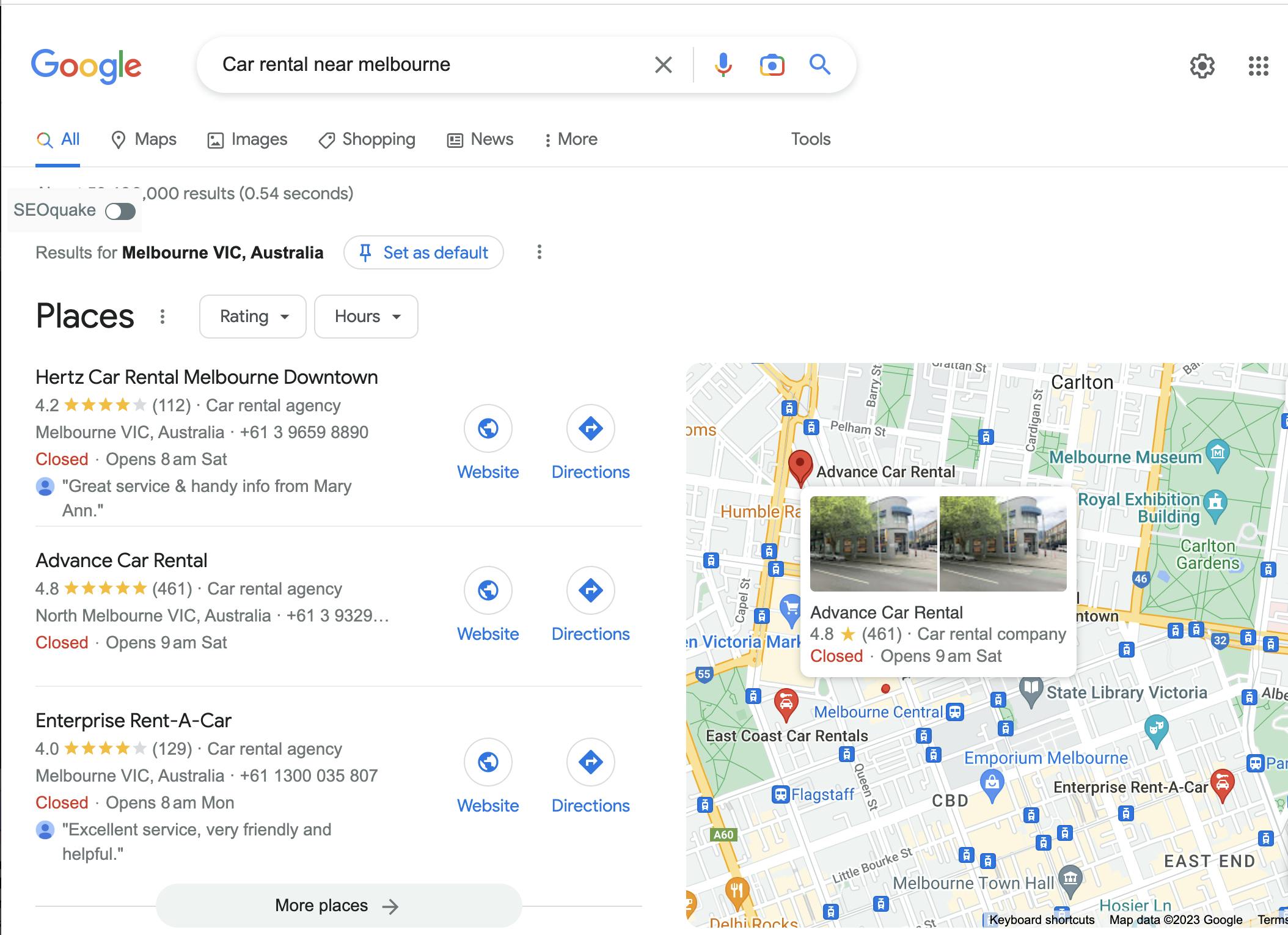The height and width of the screenshot is (935, 1288).
Task: Click the Set as default button
Action: [422, 252]
